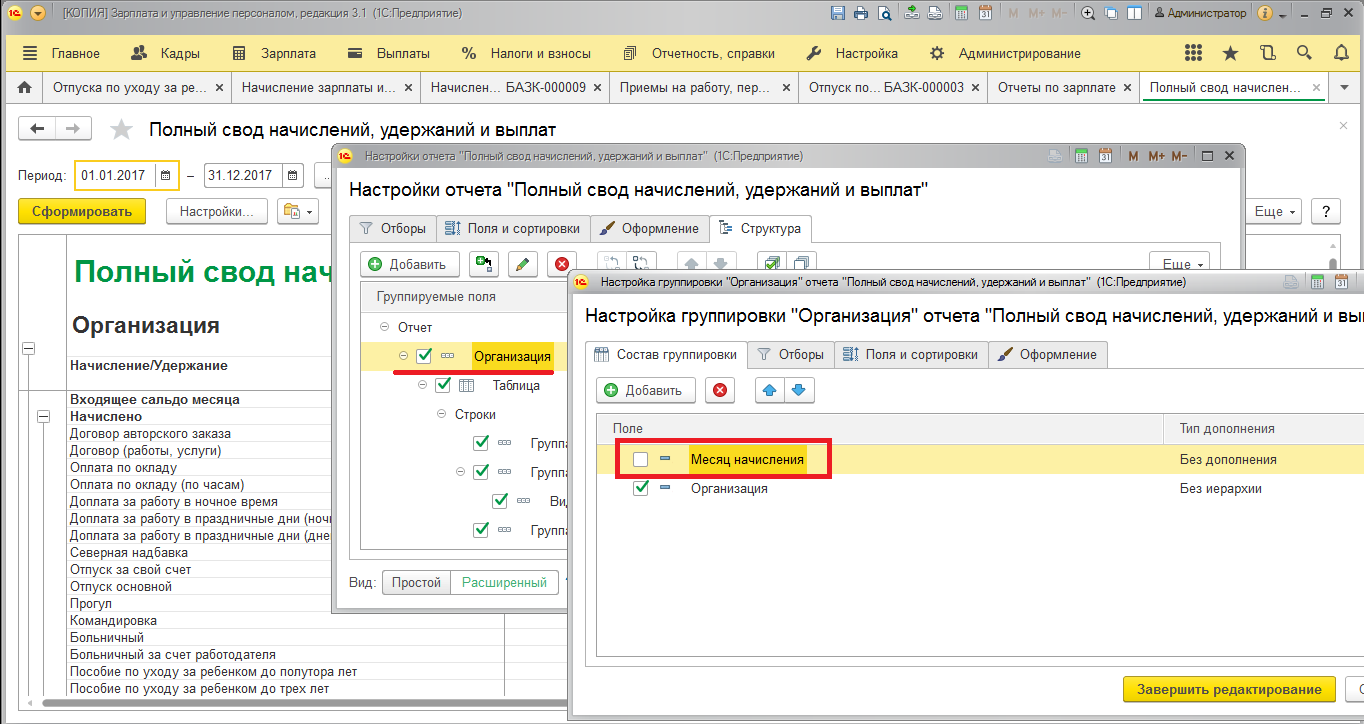Click Завершить редактирование button

click(1229, 689)
